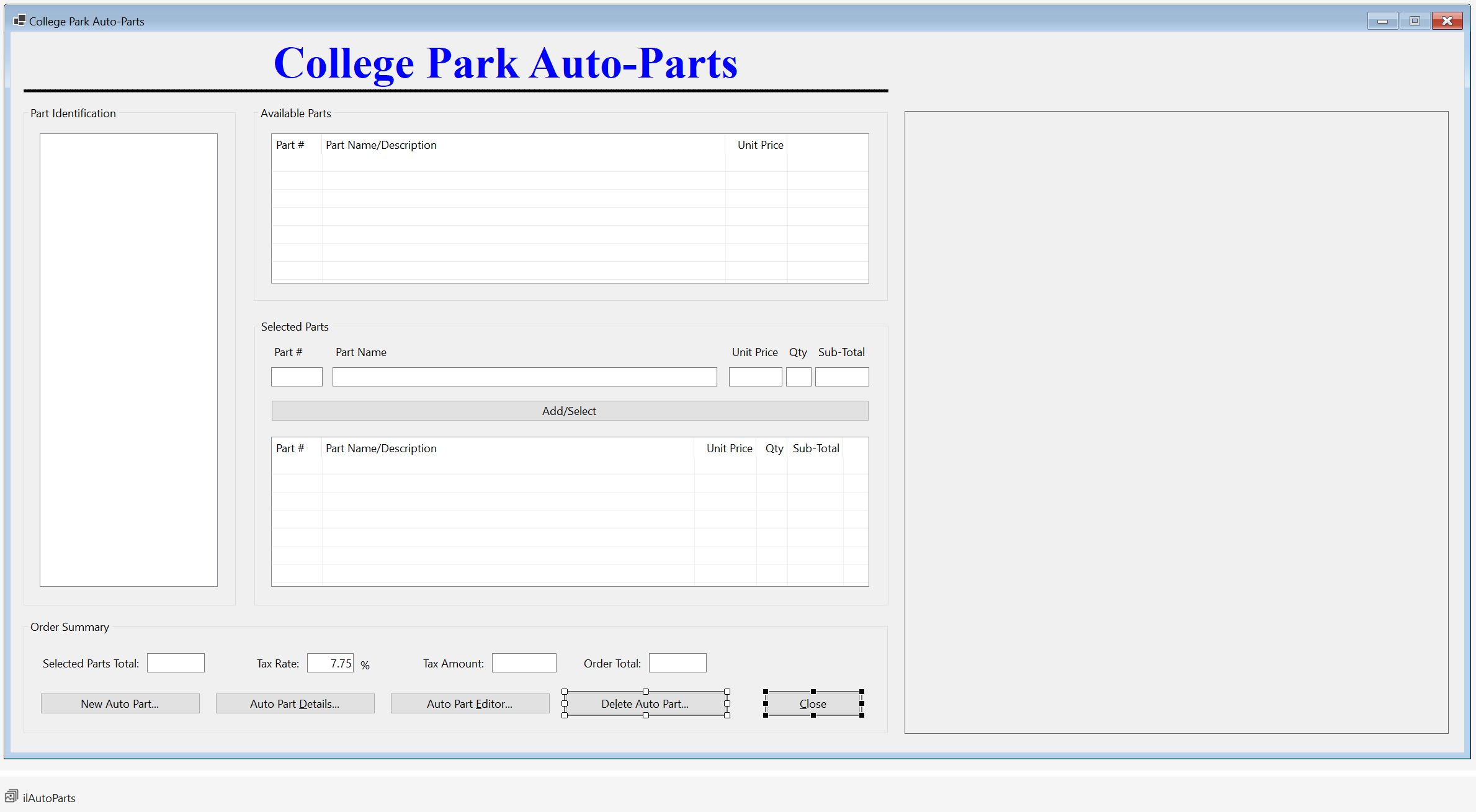Select the ilAutoParts component tray icon
Image resolution: width=1476 pixels, height=812 pixels.
(11, 796)
